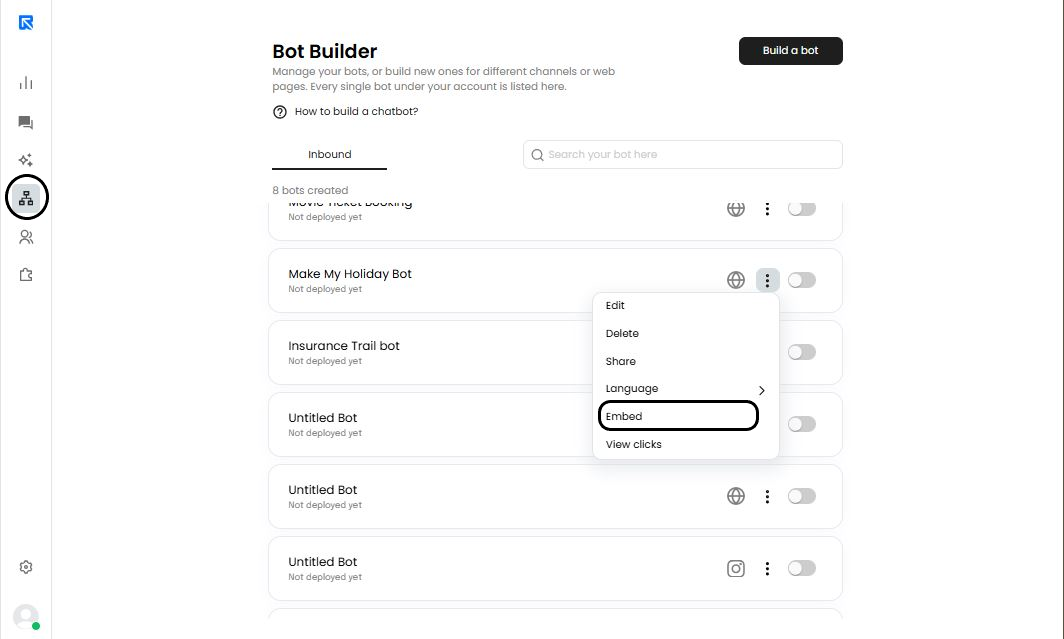Screen dimensions: 1064x639
Task: Open three-dot menu for Movie Ticket Booking
Action: coord(767,209)
